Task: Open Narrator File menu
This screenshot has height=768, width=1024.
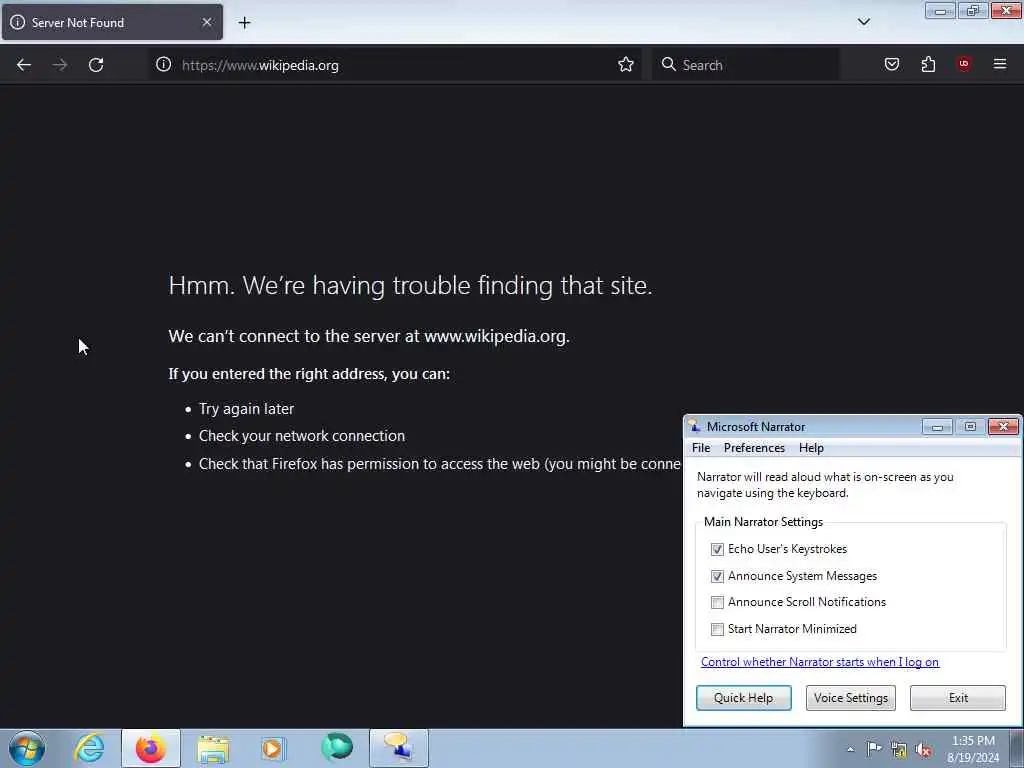Action: pos(701,448)
